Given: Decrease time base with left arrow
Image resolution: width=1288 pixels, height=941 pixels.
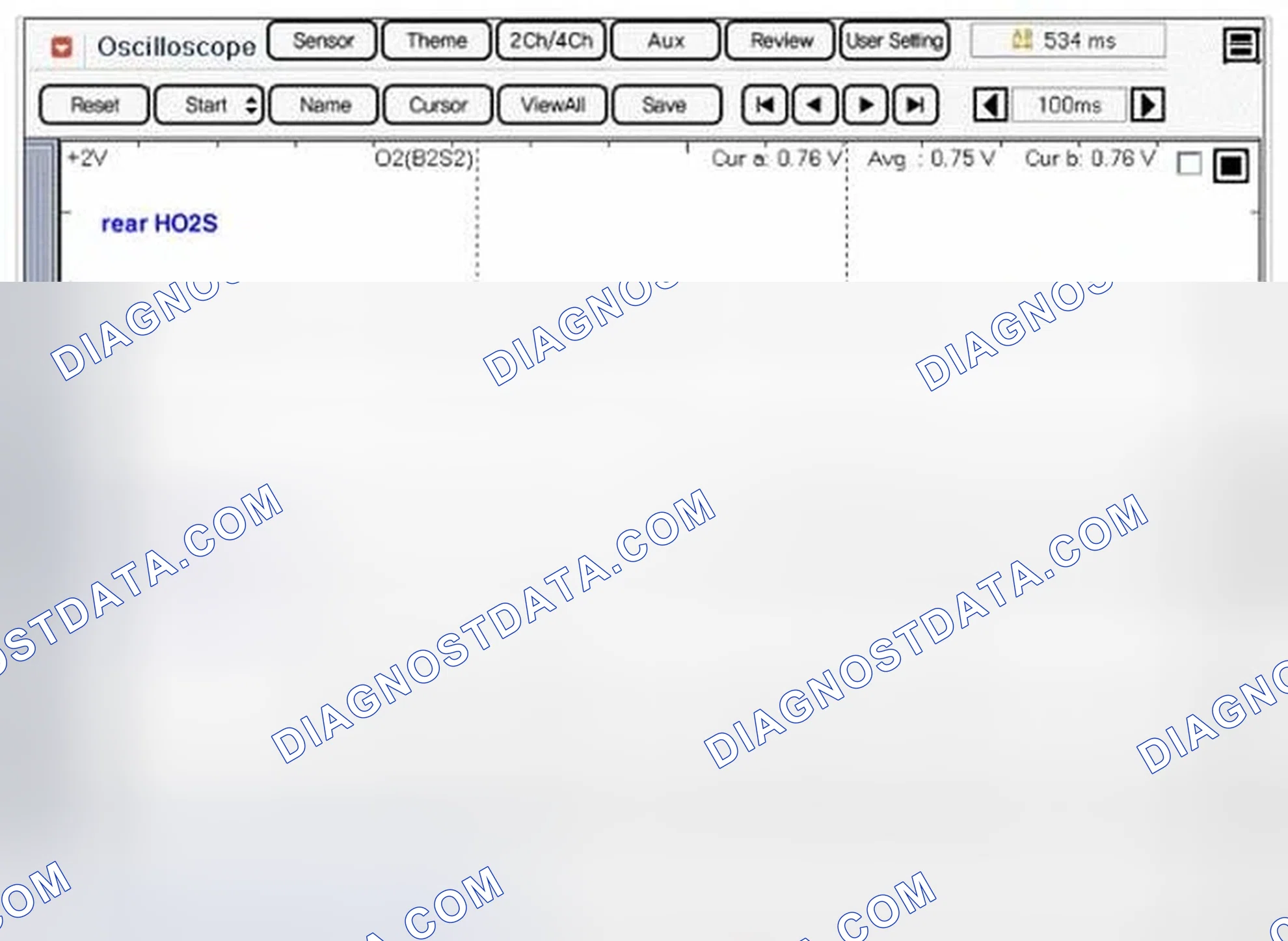Looking at the screenshot, I should 990,105.
